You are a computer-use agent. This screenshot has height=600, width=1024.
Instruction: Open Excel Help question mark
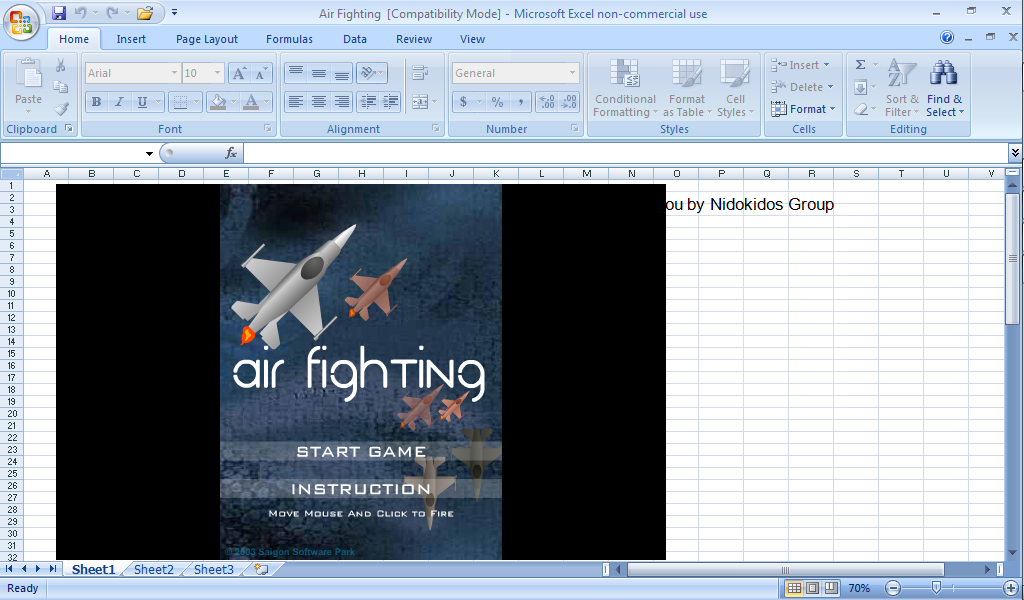click(947, 37)
